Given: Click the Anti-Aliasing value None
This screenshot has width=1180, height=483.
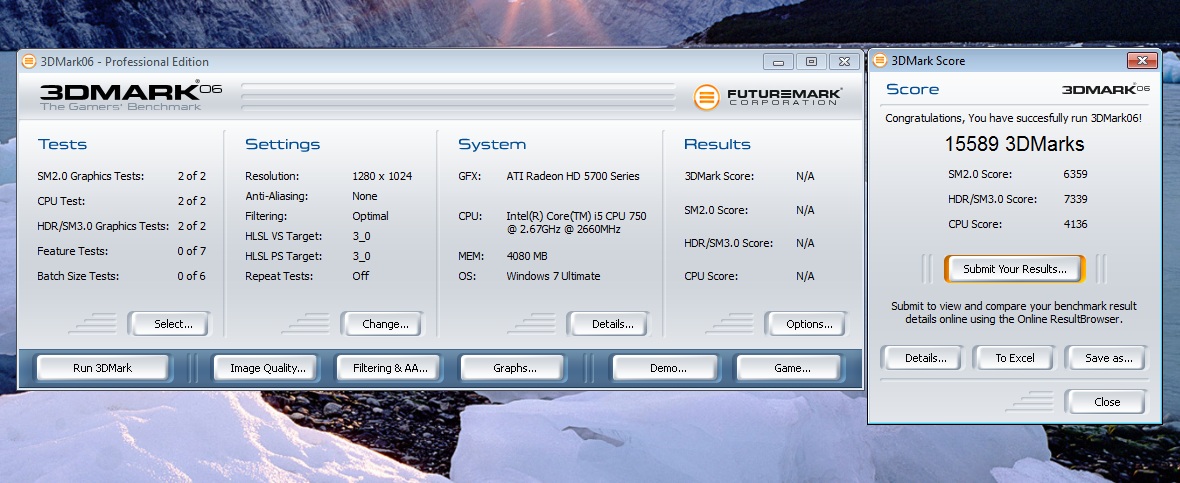Looking at the screenshot, I should click(364, 196).
